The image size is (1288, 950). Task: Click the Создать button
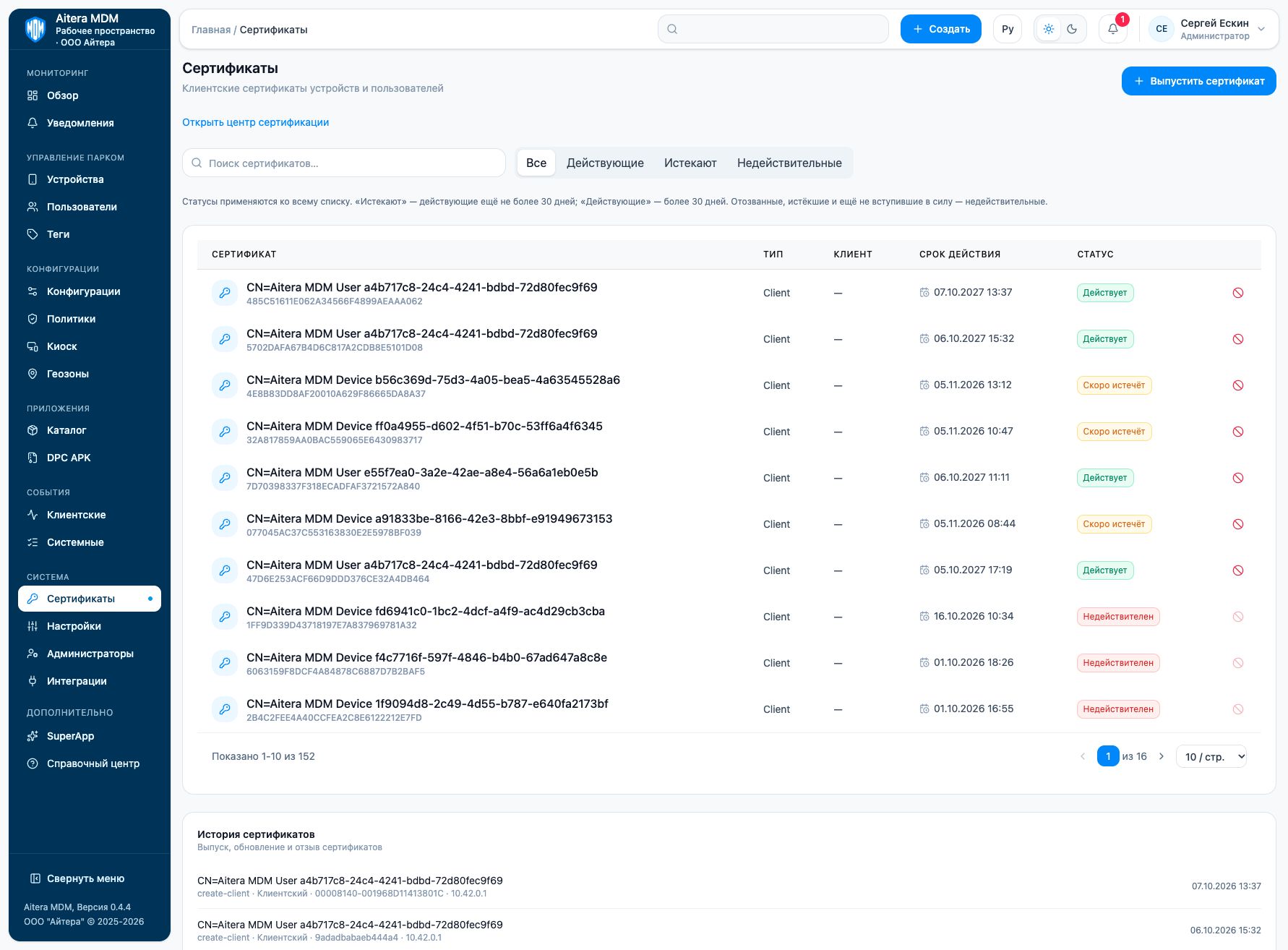941,29
